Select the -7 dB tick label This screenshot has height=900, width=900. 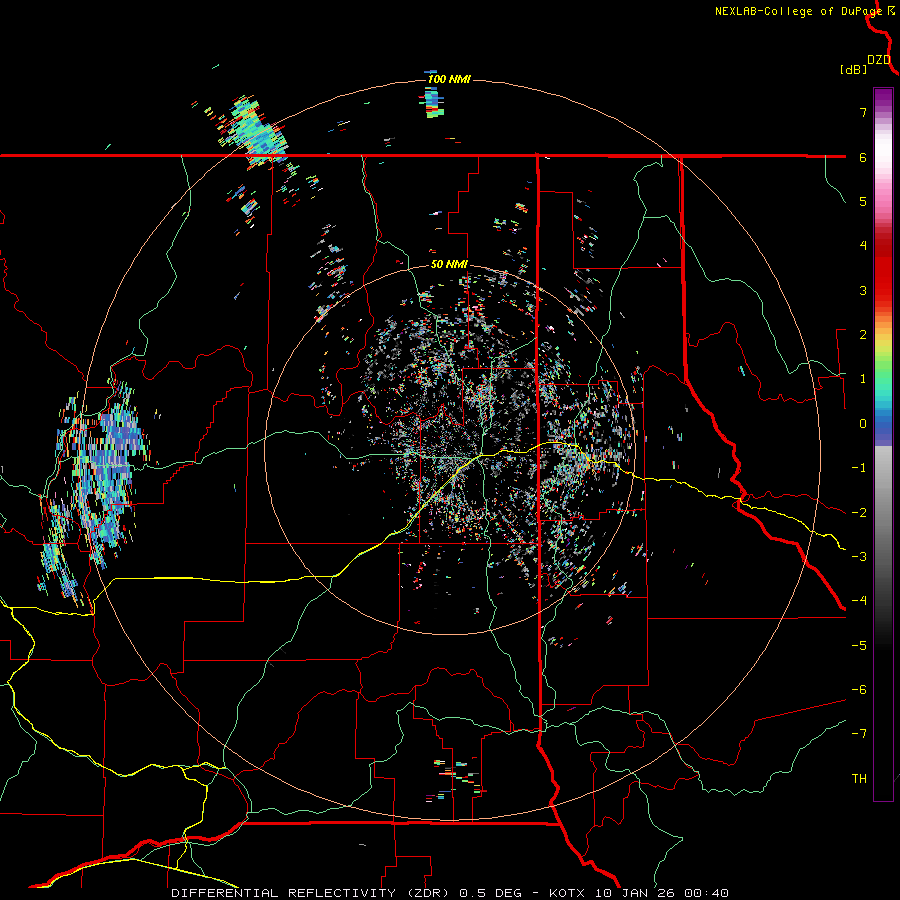point(859,734)
